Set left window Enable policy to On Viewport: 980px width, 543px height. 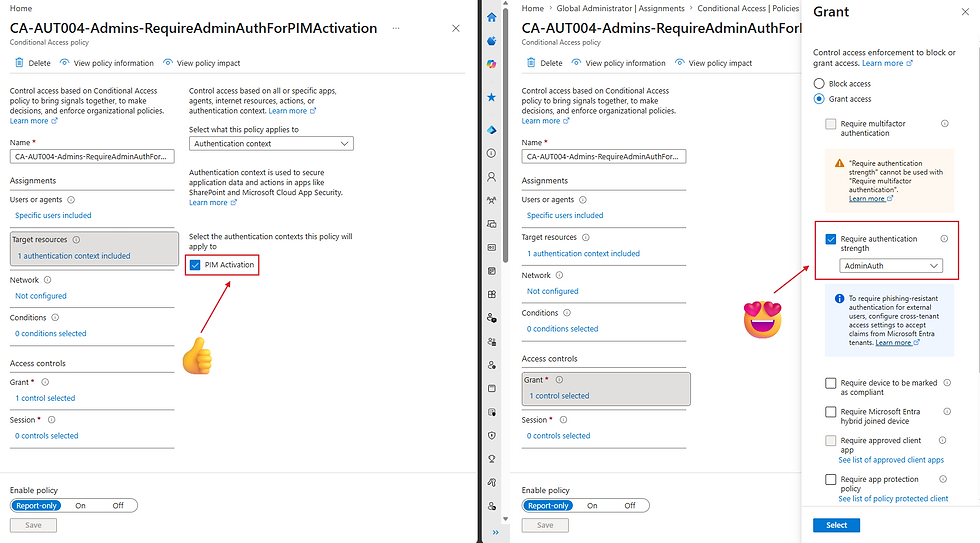(x=81, y=506)
